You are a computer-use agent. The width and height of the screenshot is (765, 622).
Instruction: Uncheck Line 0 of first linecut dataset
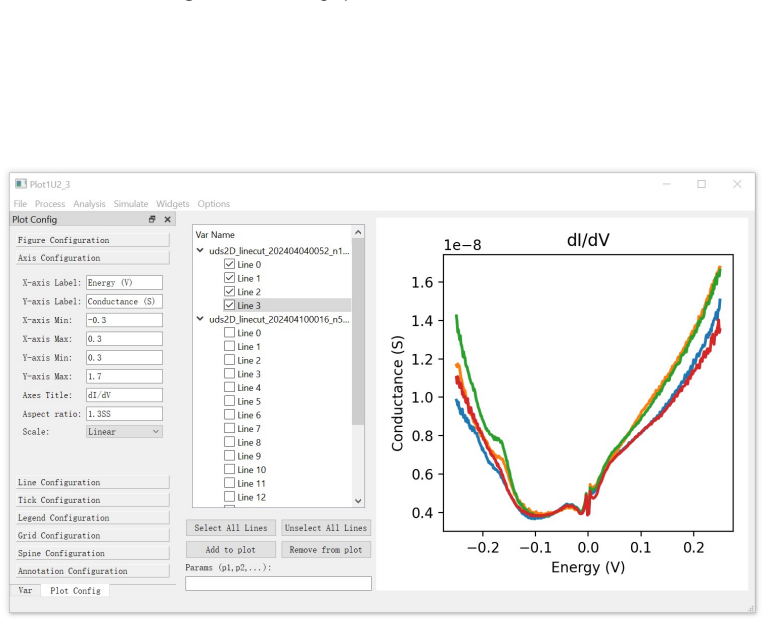(x=229, y=264)
